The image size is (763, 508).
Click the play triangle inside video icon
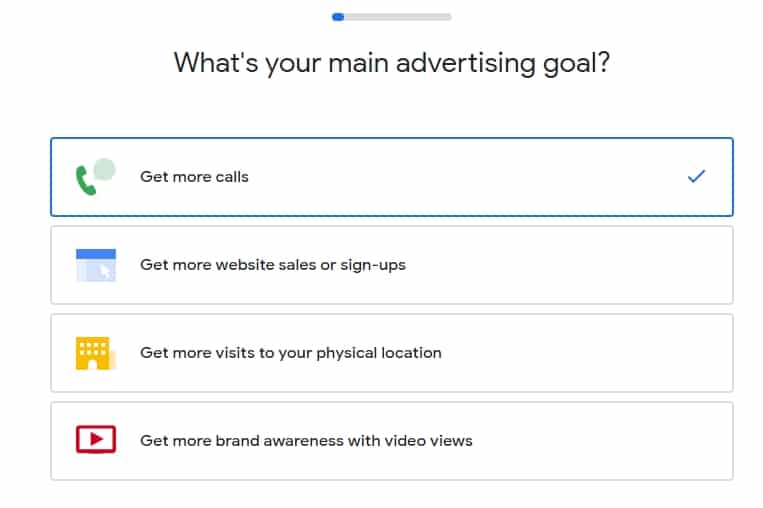point(96,440)
